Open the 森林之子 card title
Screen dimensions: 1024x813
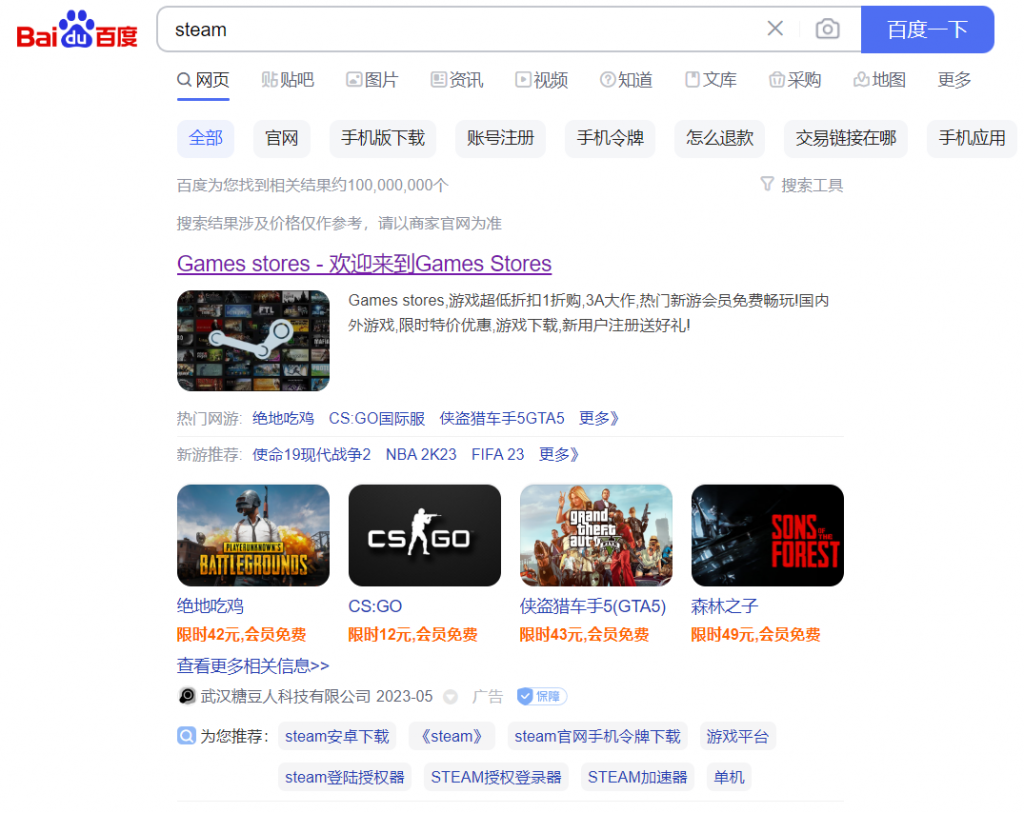coord(725,607)
